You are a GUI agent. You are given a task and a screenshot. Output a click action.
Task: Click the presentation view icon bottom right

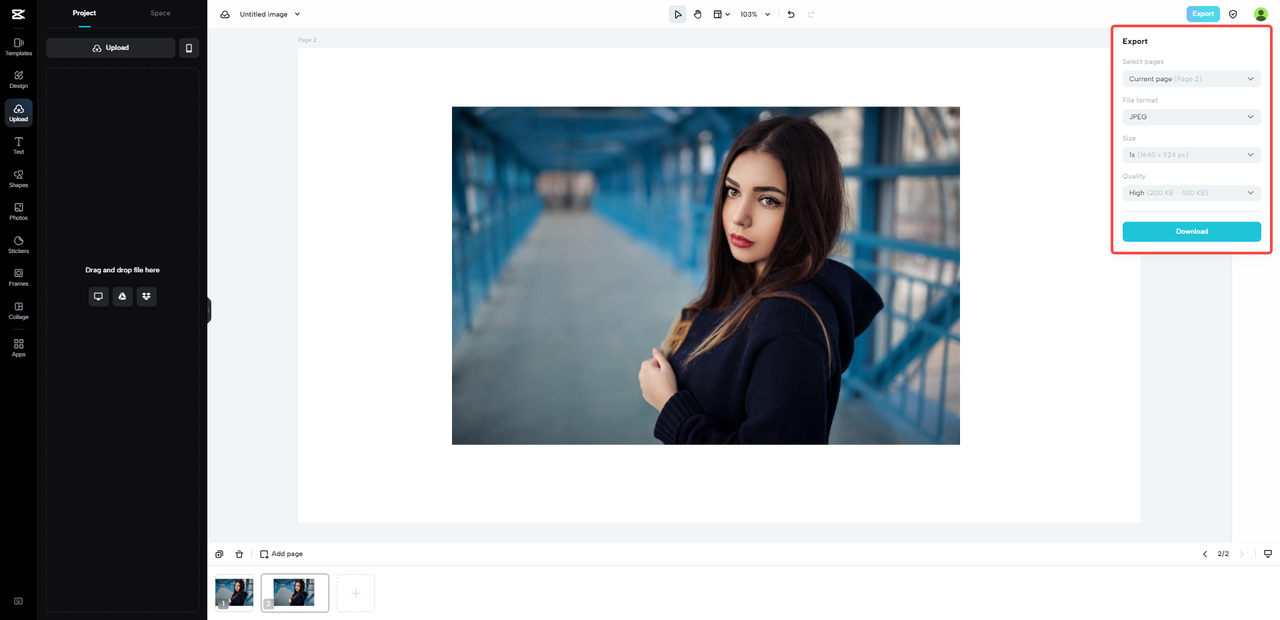pyautogui.click(x=1268, y=554)
